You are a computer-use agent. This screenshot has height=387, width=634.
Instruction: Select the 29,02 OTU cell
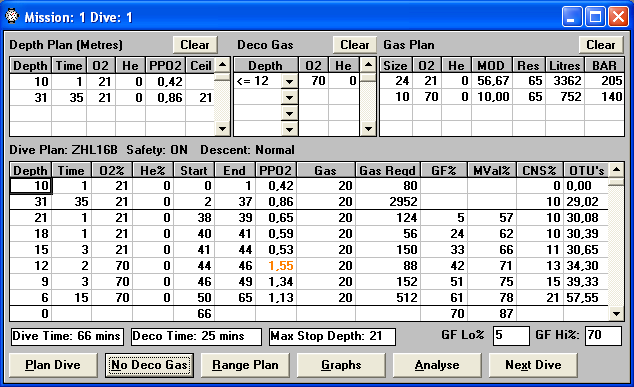click(586, 202)
